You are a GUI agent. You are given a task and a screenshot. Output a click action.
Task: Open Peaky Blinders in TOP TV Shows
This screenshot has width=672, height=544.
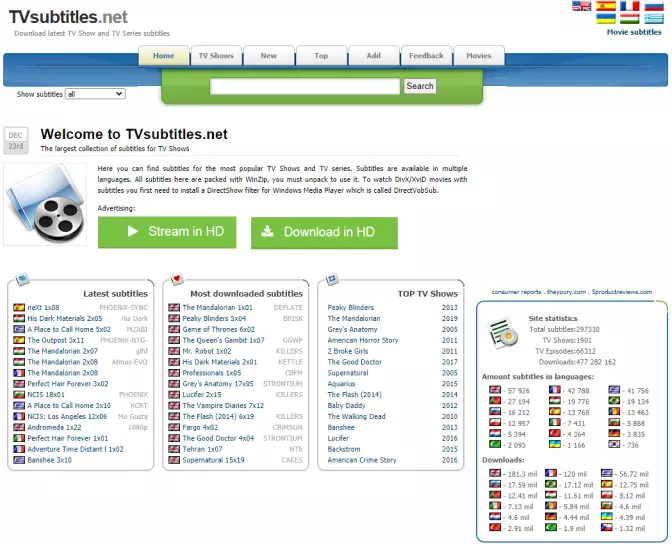click(x=351, y=307)
